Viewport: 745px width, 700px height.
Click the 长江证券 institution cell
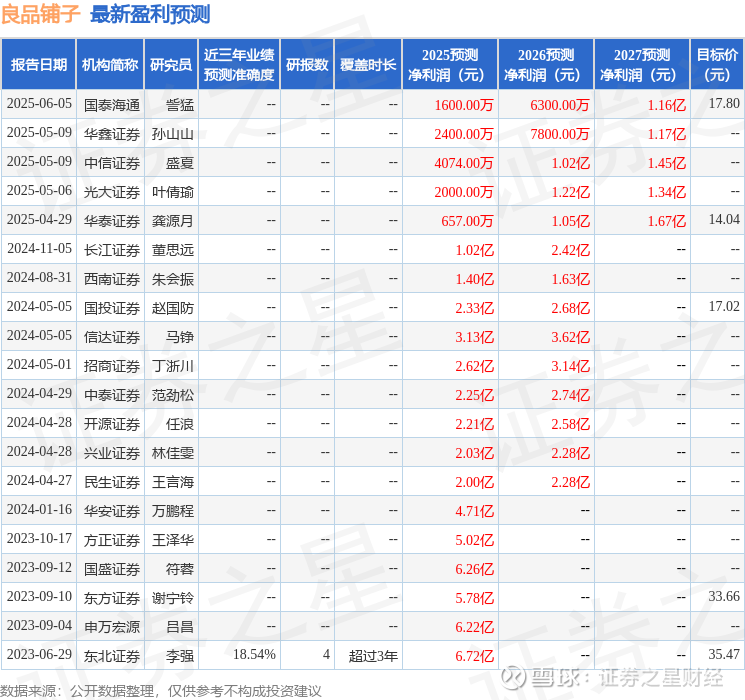pos(112,250)
